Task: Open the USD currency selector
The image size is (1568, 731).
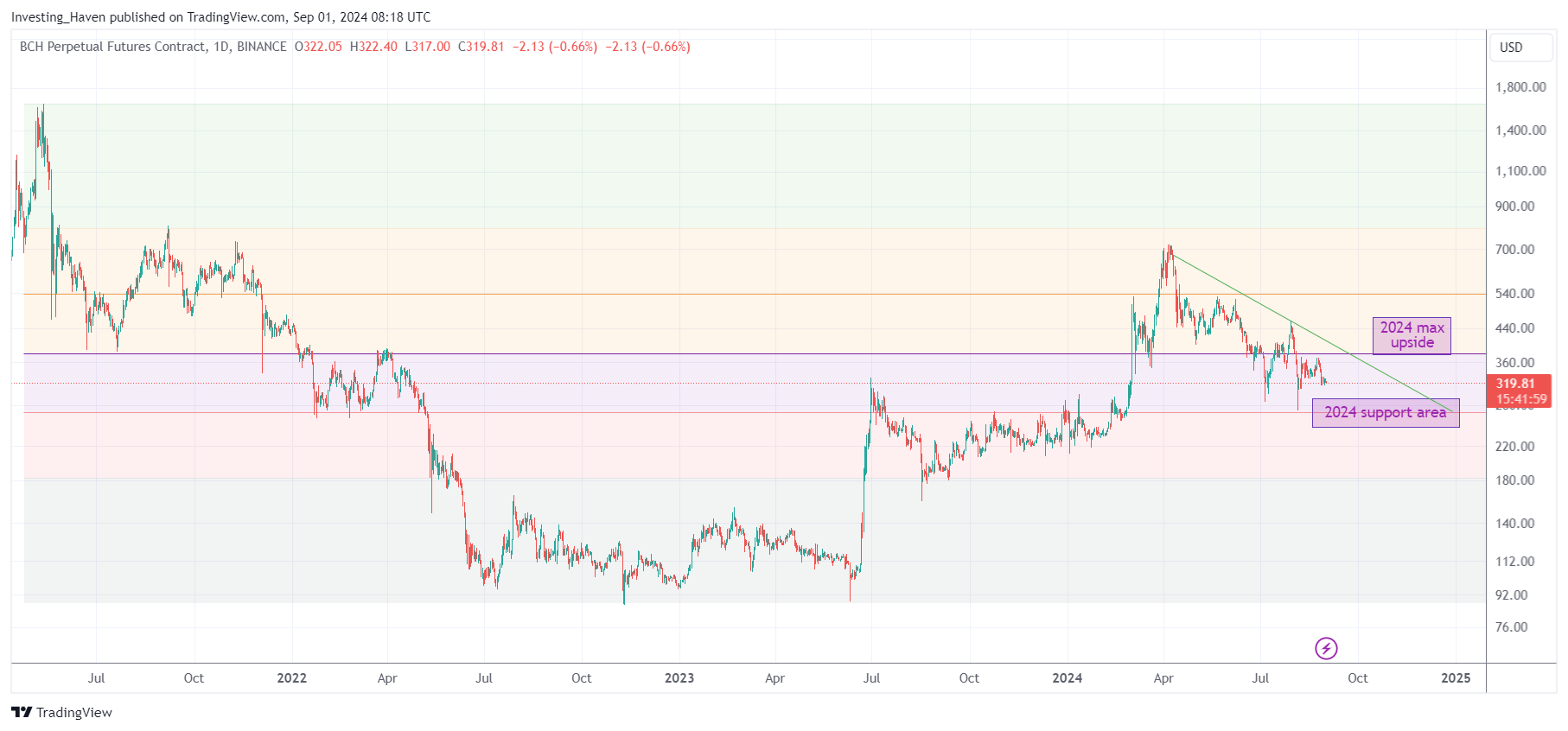Action: click(x=1521, y=48)
